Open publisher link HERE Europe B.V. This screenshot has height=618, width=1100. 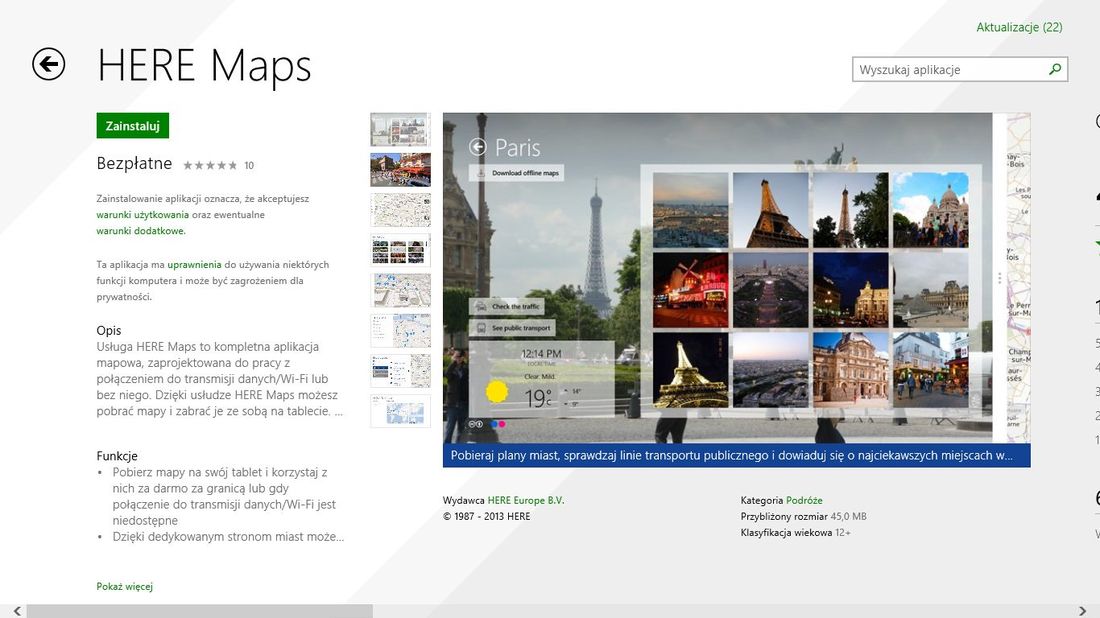click(525, 500)
